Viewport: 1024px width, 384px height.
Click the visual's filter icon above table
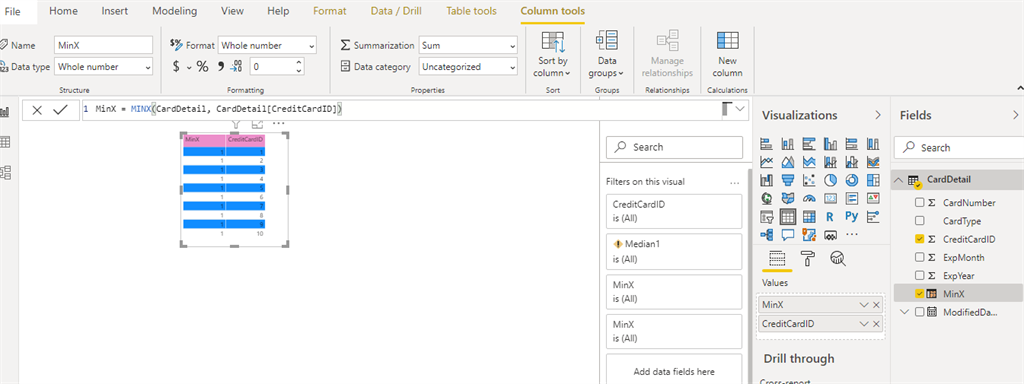tap(237, 124)
